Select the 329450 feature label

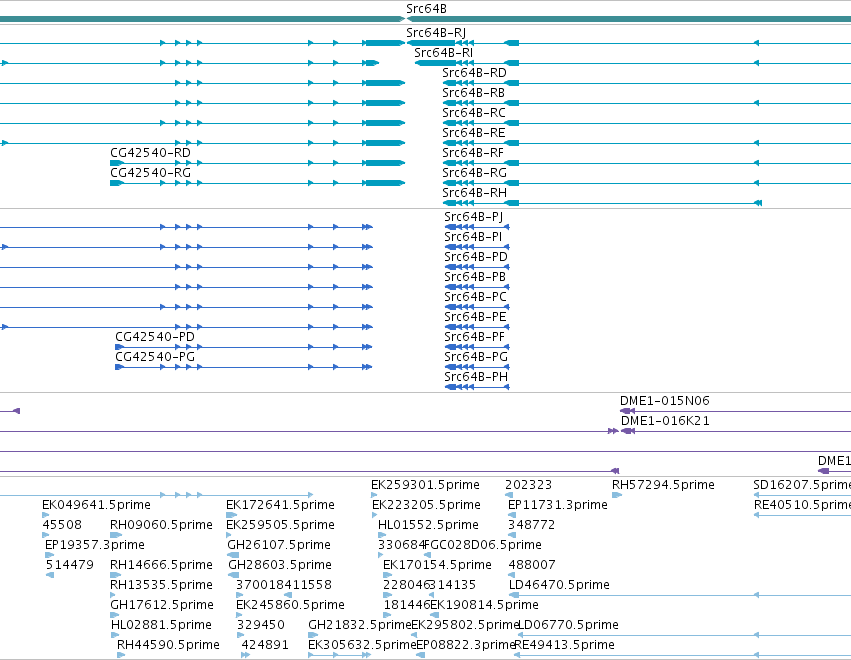(261, 626)
